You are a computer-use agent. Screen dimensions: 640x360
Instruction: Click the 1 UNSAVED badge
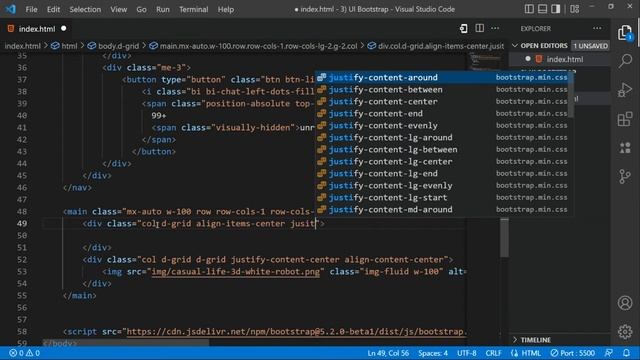point(590,46)
